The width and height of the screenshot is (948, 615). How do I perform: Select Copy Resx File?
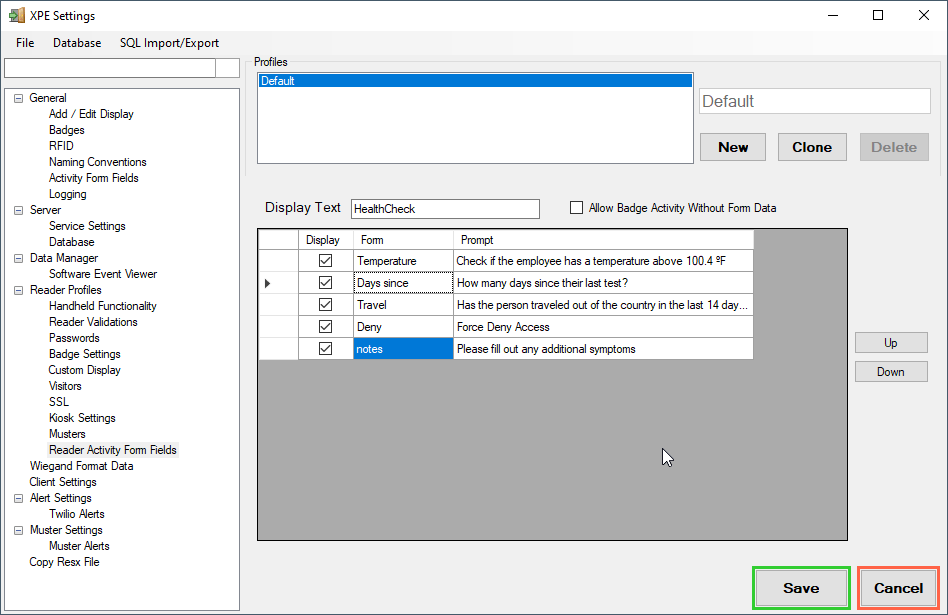pos(64,562)
